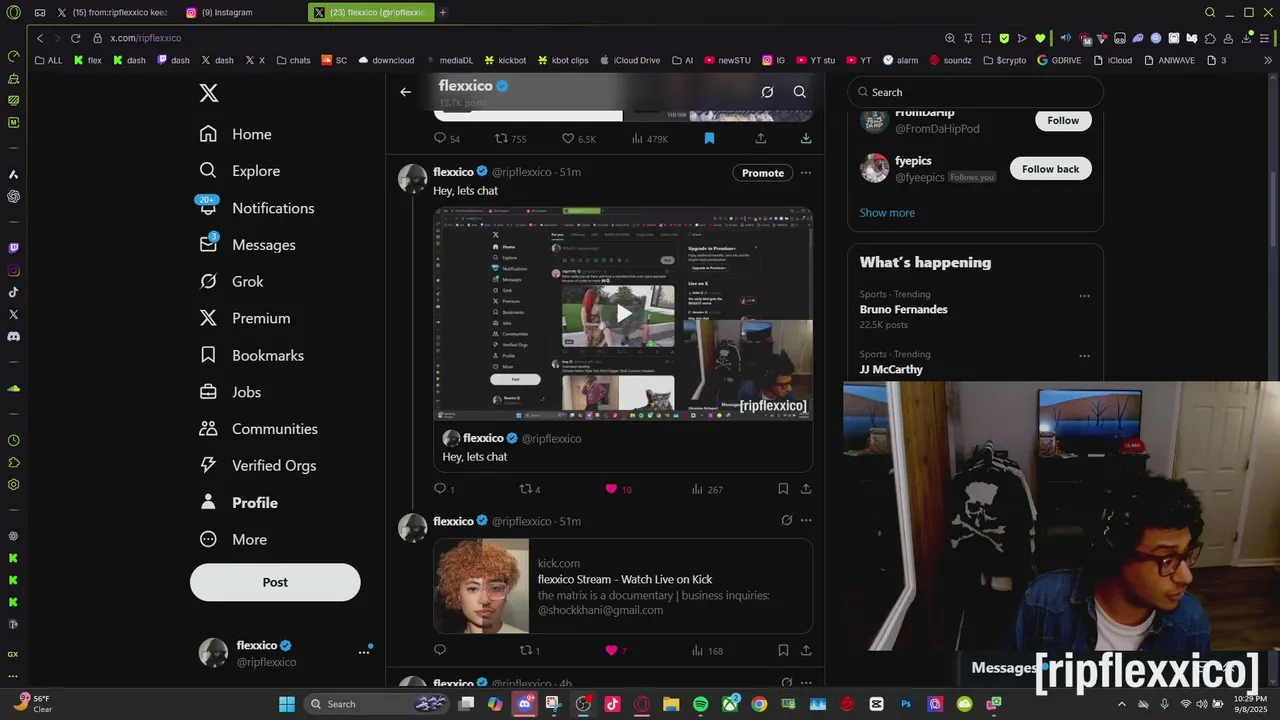Unlike the post with 6.5K likes

pyautogui.click(x=578, y=139)
